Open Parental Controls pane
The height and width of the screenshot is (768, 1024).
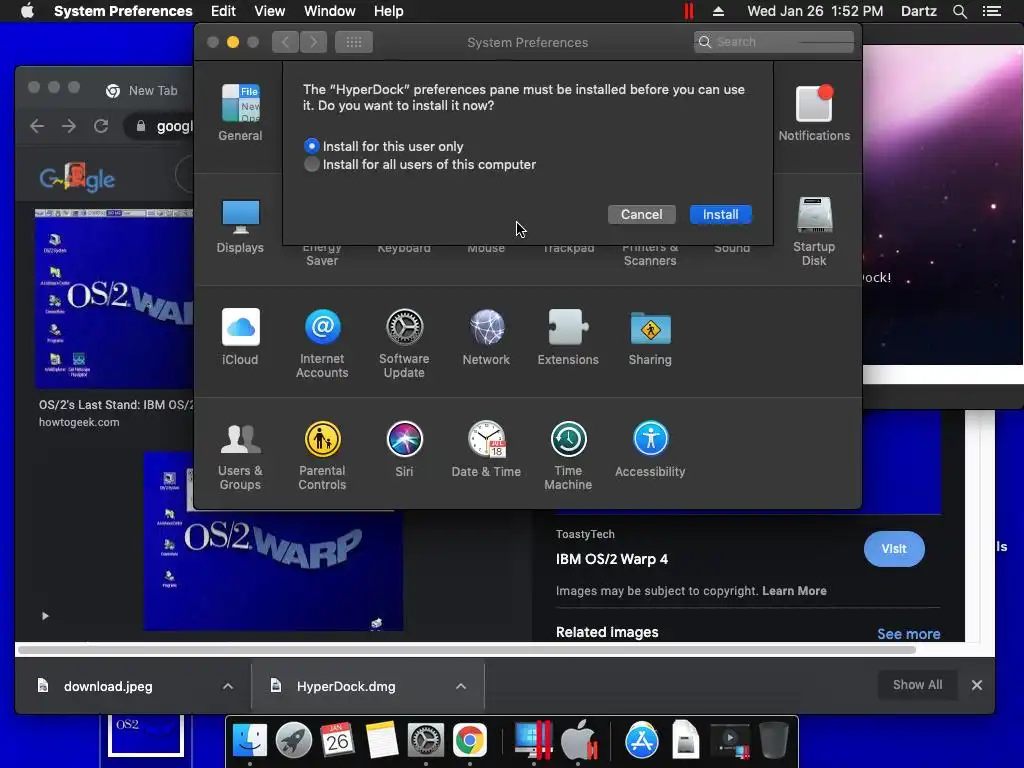[x=322, y=456]
